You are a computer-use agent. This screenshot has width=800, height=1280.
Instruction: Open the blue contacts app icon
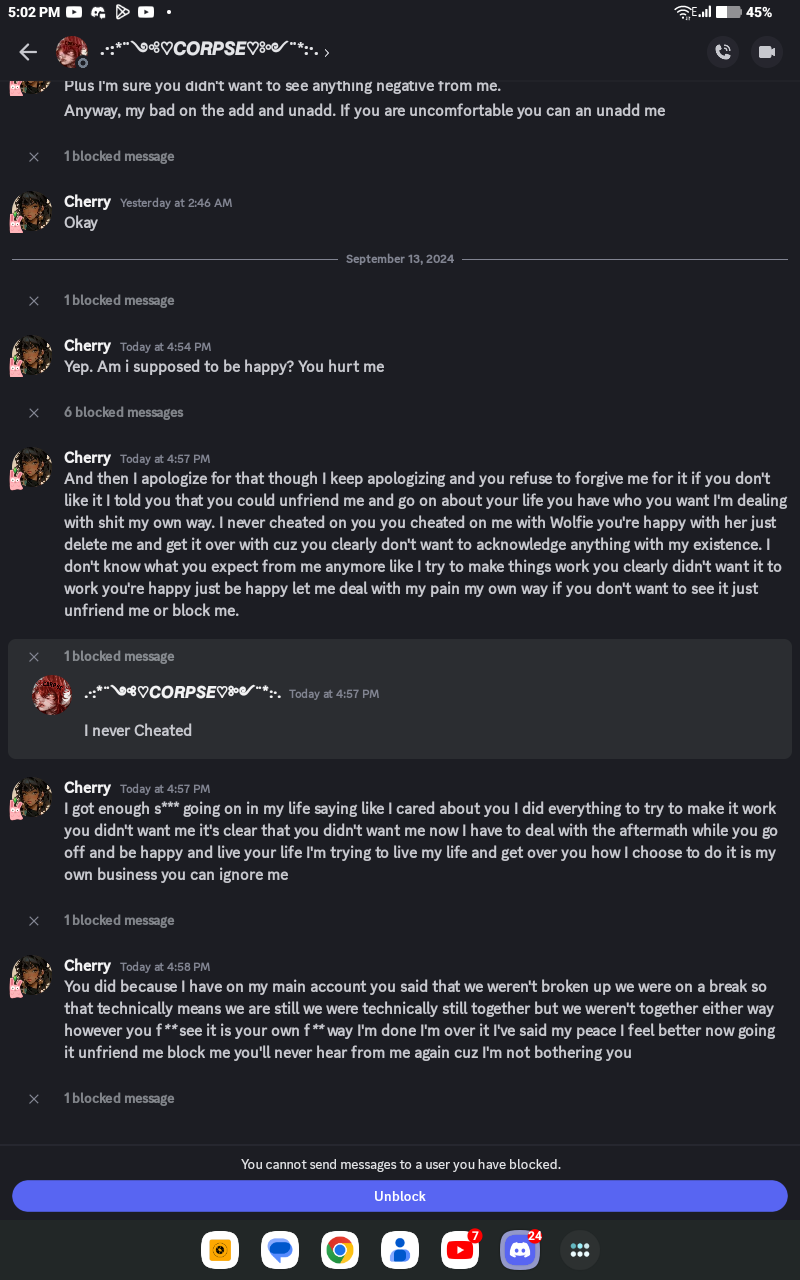[x=400, y=1250]
